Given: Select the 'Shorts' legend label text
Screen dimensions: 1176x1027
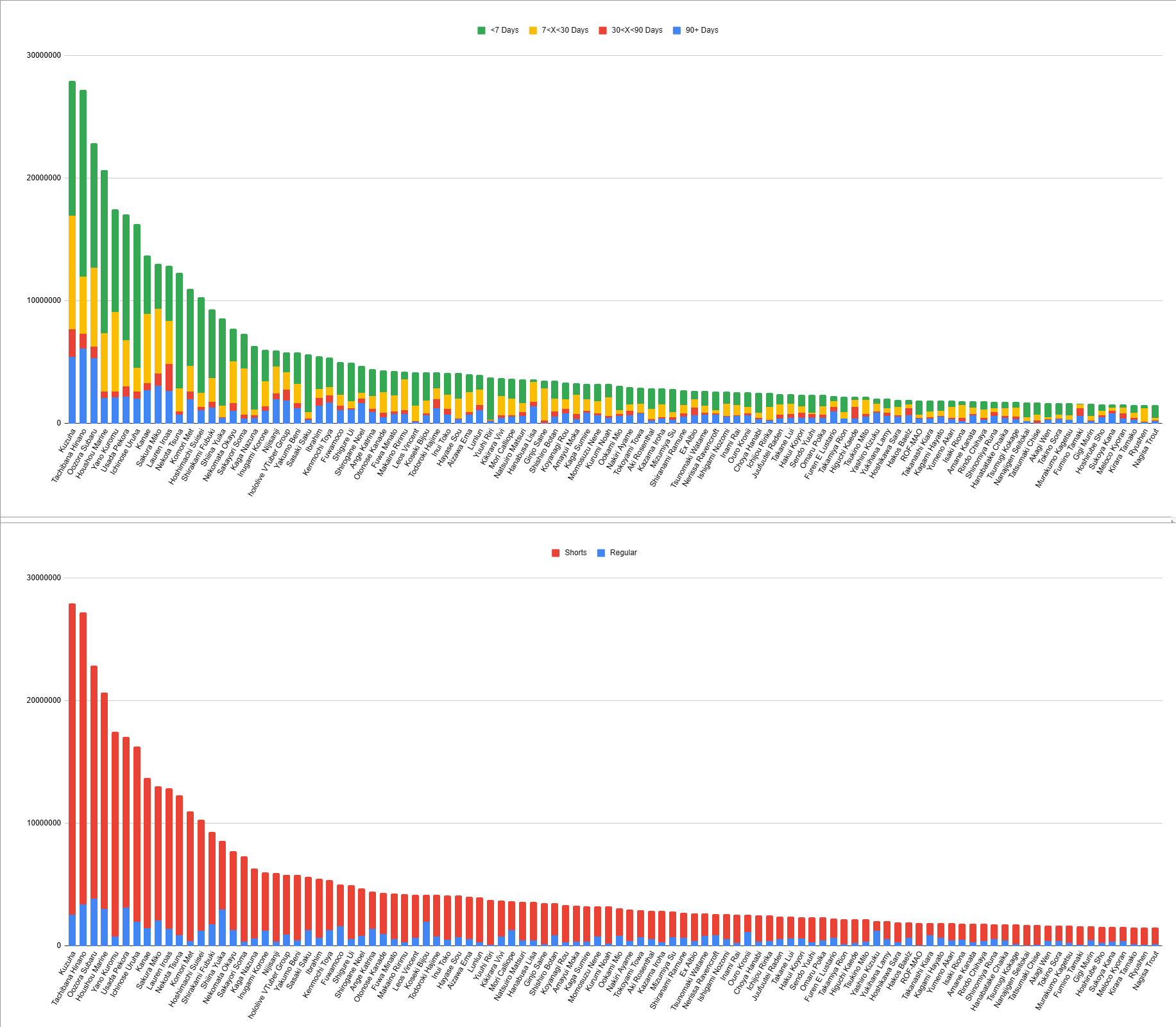Looking at the screenshot, I should (x=575, y=553).
